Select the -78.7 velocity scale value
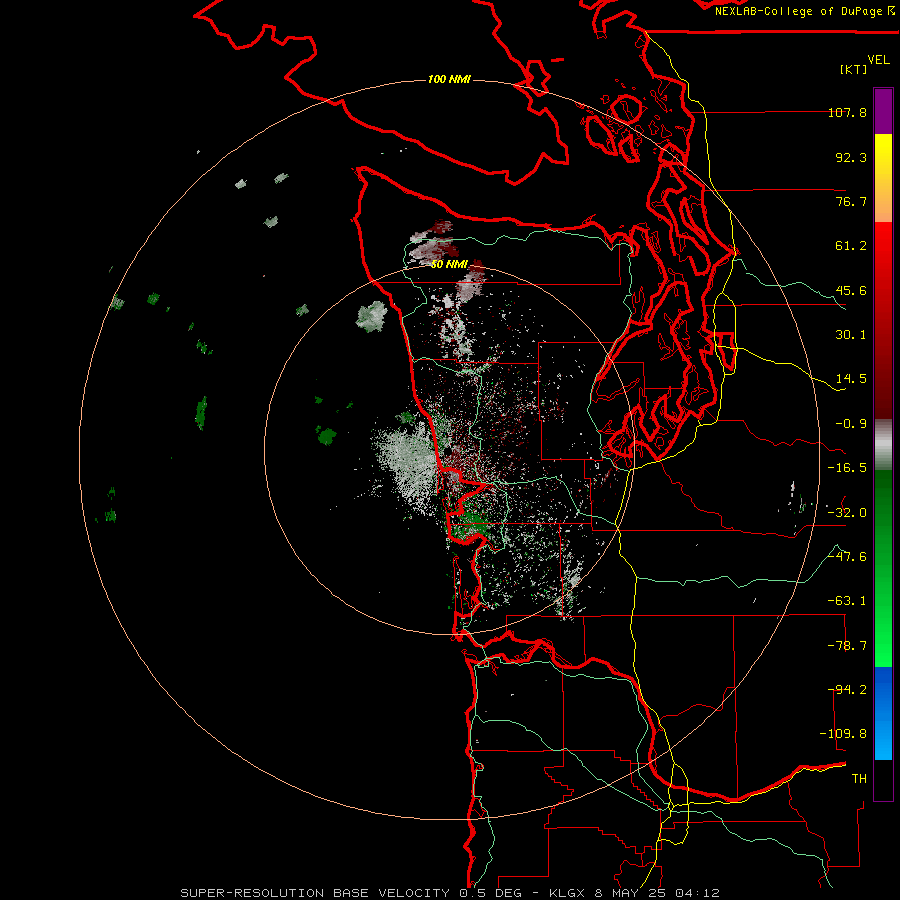The width and height of the screenshot is (900, 900). 847,646
